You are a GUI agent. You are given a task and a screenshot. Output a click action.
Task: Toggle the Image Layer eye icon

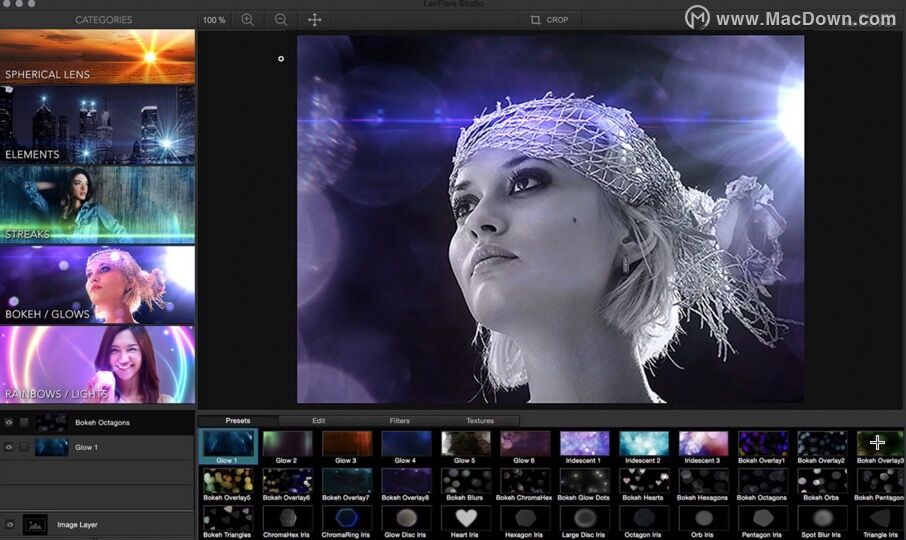(10, 524)
